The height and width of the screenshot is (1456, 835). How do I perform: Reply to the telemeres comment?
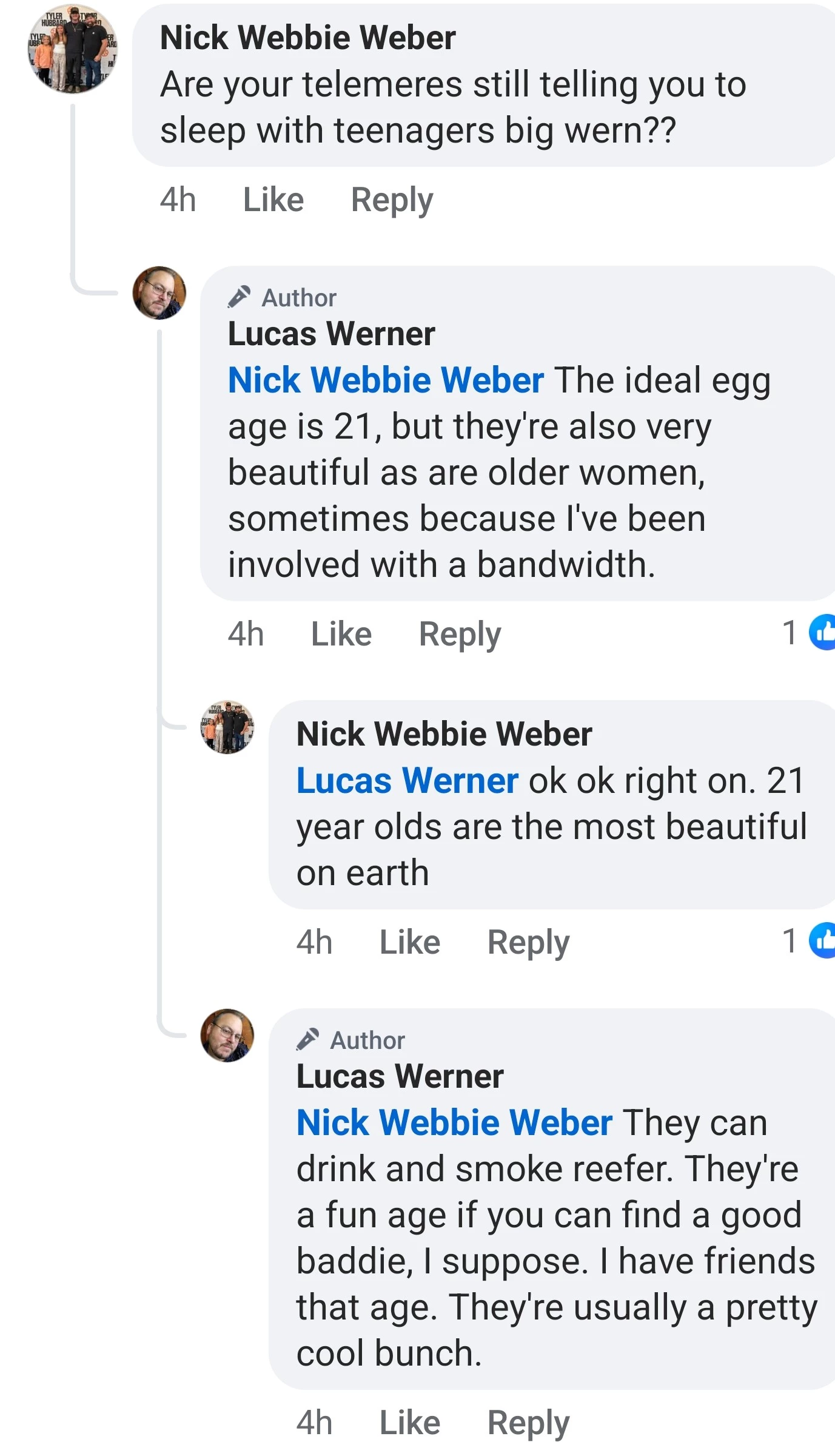click(x=392, y=200)
